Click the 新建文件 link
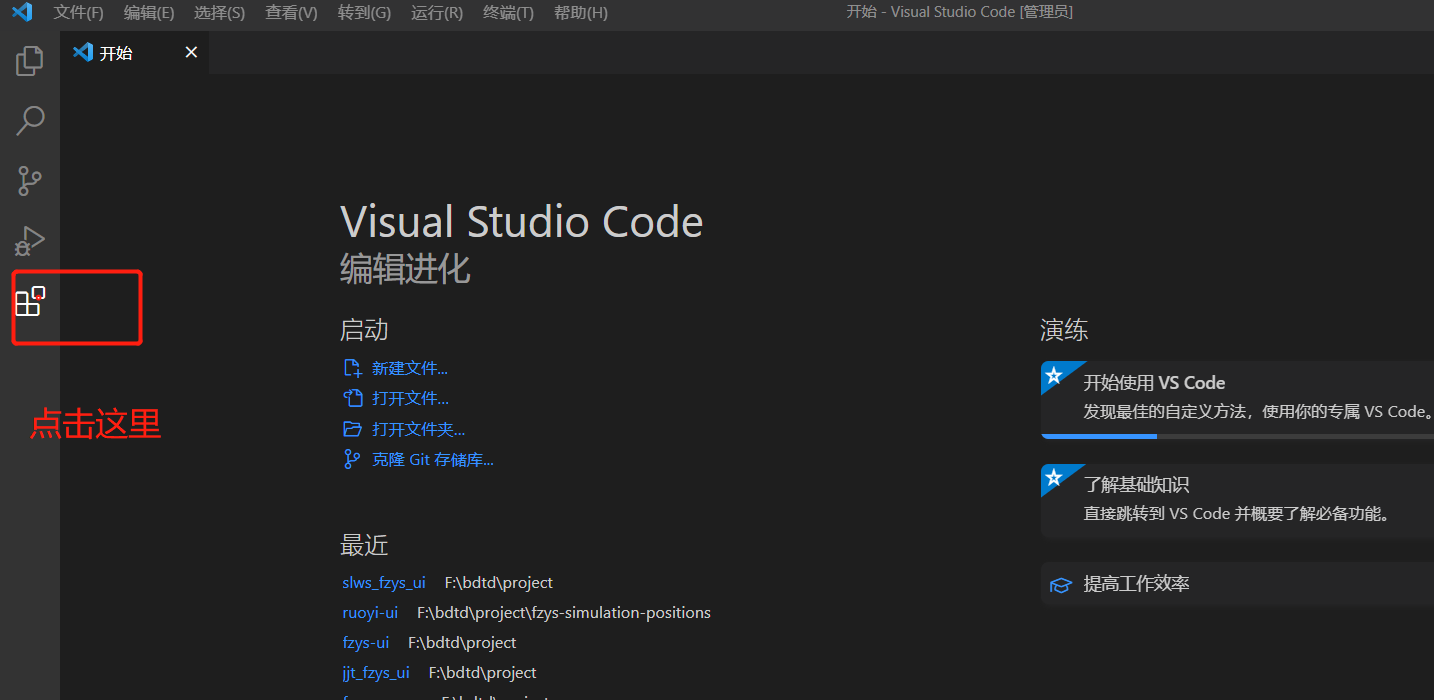This screenshot has height=700, width=1434. pos(410,367)
